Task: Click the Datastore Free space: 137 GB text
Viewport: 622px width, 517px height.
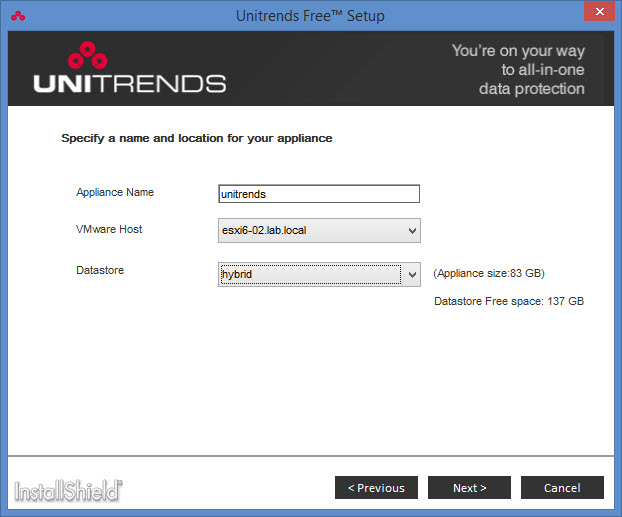Action: [509, 301]
